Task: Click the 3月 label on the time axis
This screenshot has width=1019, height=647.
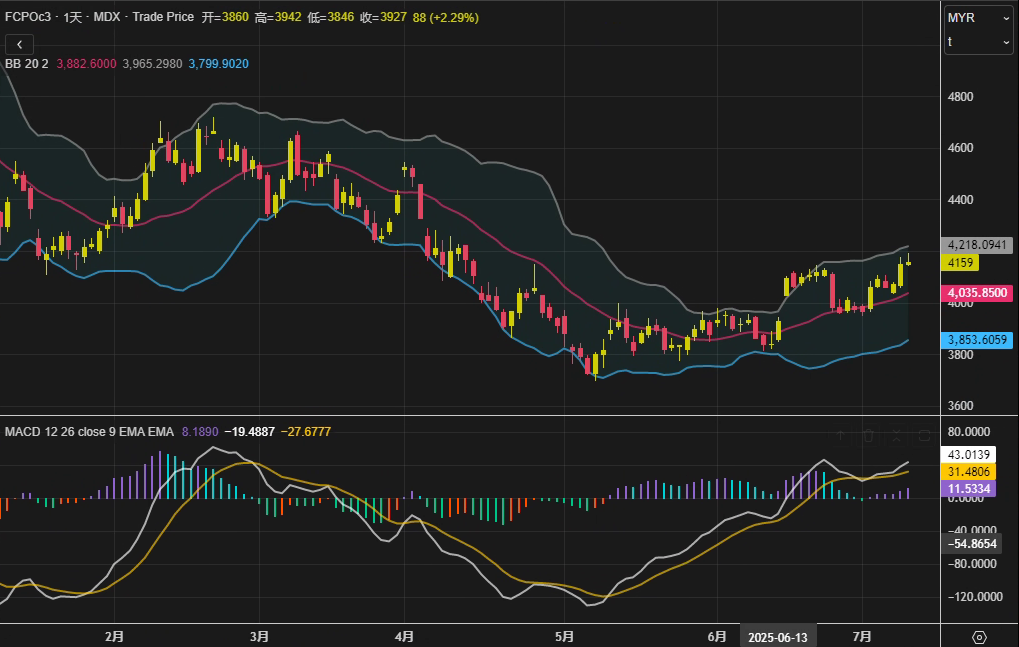Action: [259, 637]
